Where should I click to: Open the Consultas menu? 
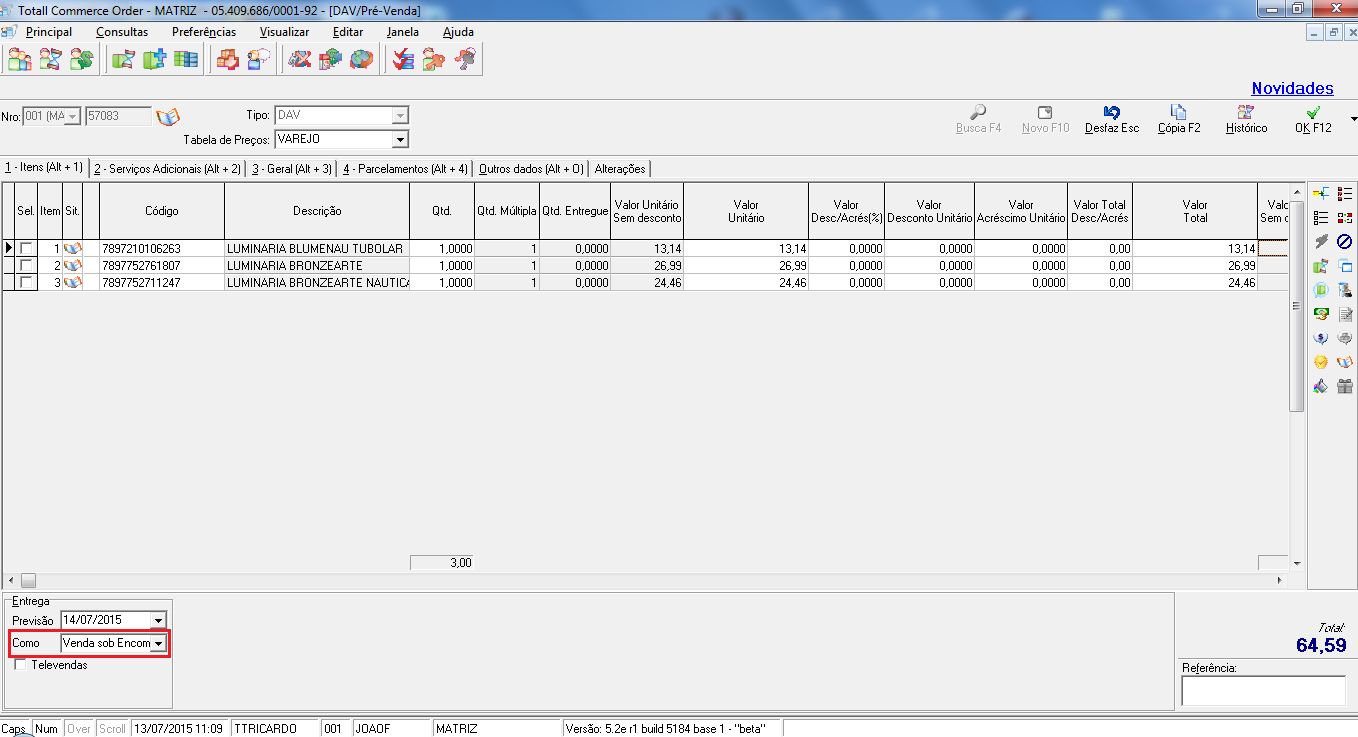point(122,32)
